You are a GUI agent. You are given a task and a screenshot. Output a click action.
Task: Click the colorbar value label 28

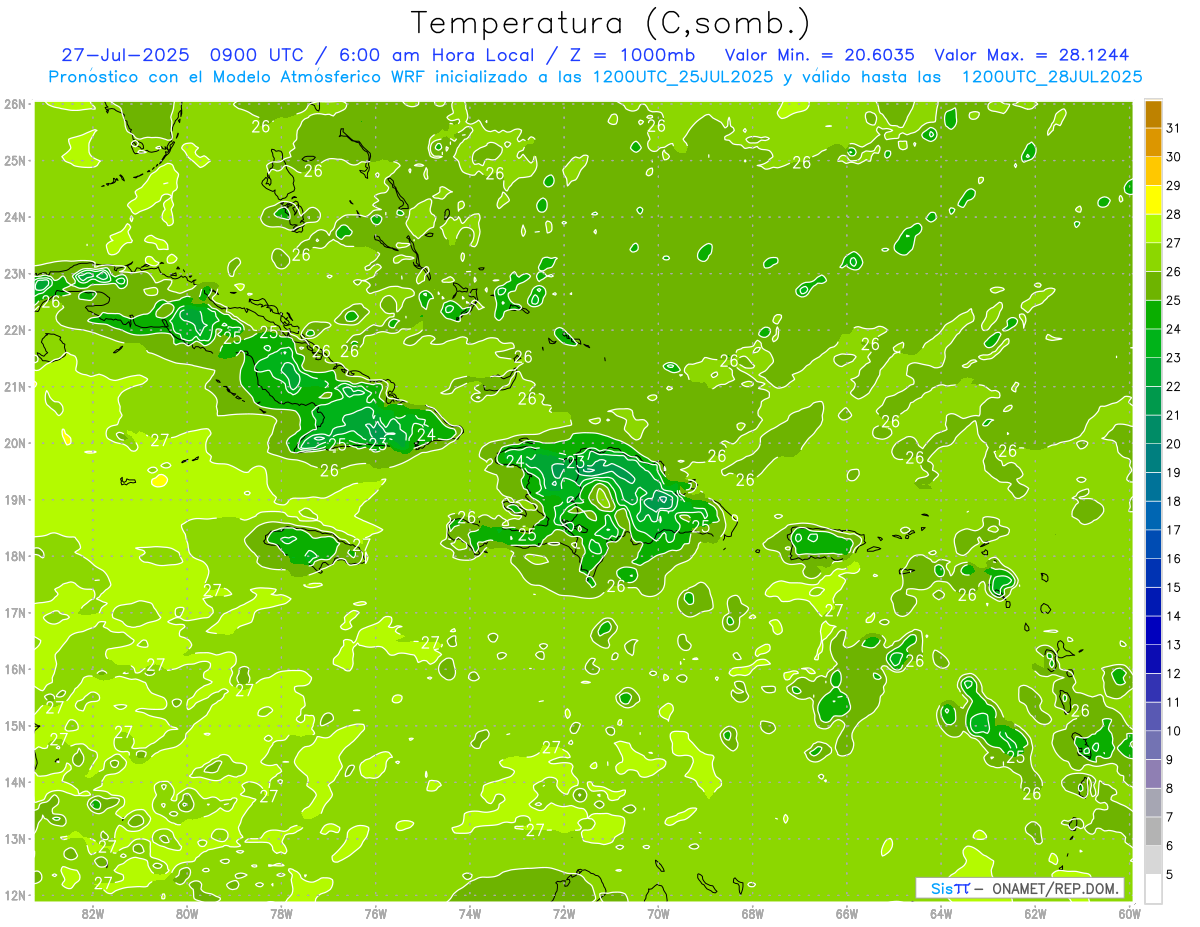(x=1173, y=213)
